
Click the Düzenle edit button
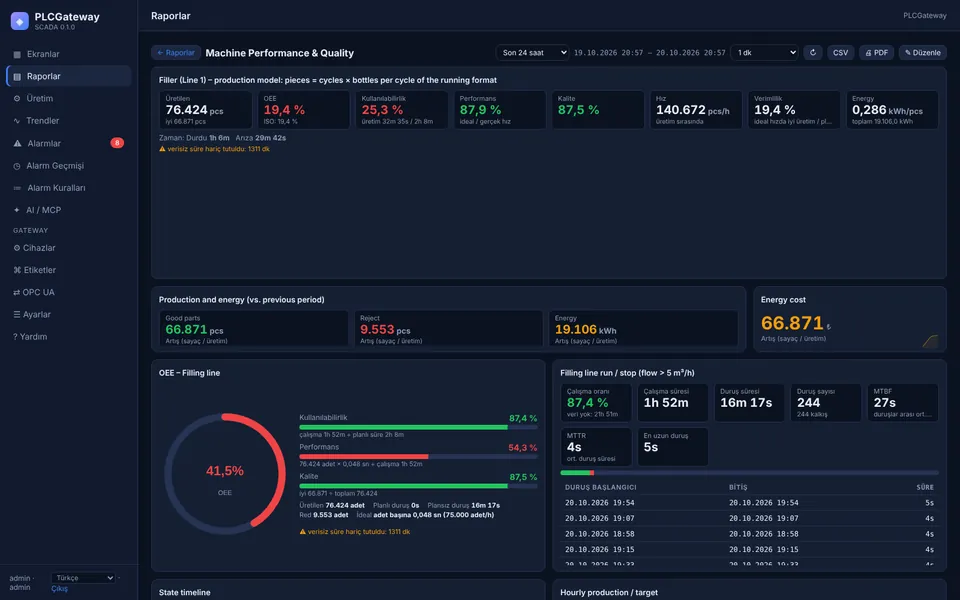[x=922, y=53]
